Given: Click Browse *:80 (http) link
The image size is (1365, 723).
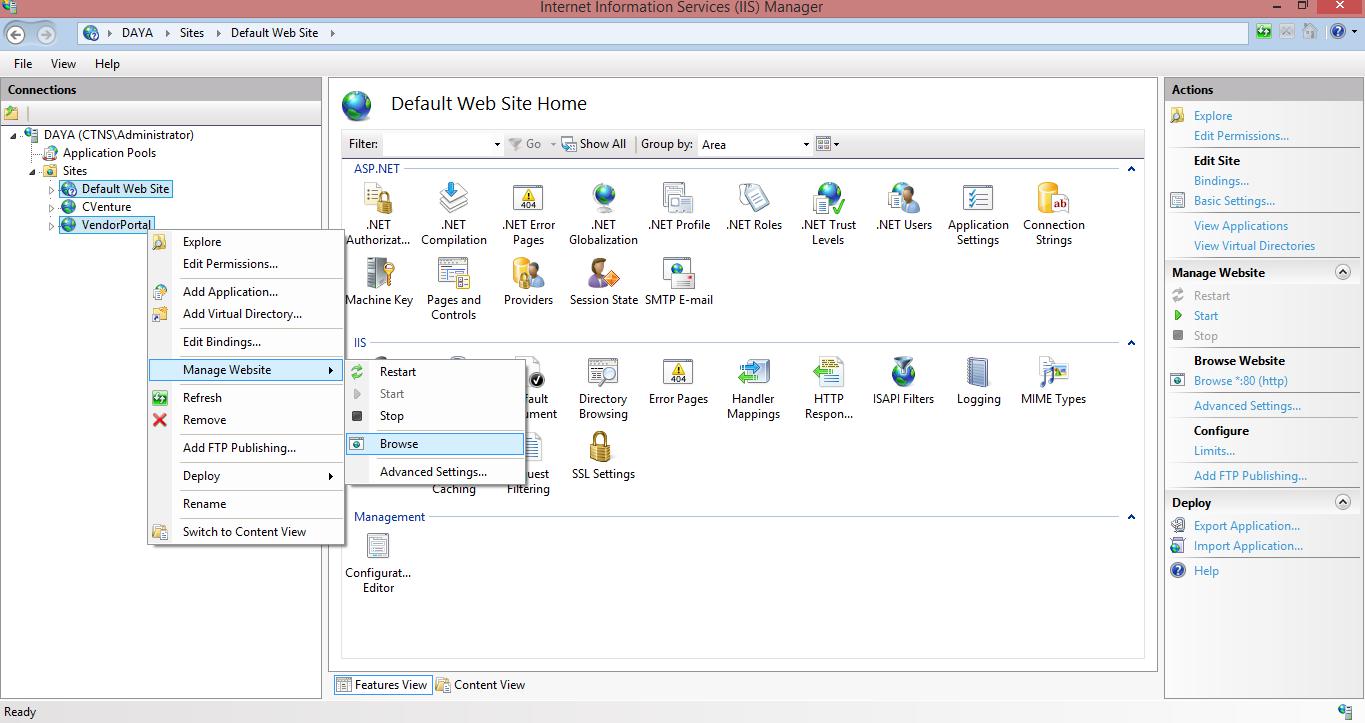Looking at the screenshot, I should click(x=1241, y=381).
